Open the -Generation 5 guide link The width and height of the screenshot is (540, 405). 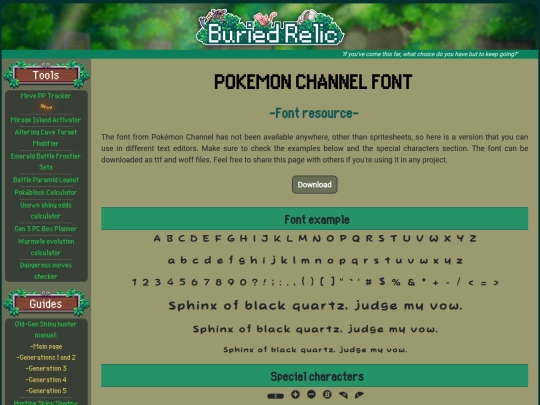tap(46, 391)
